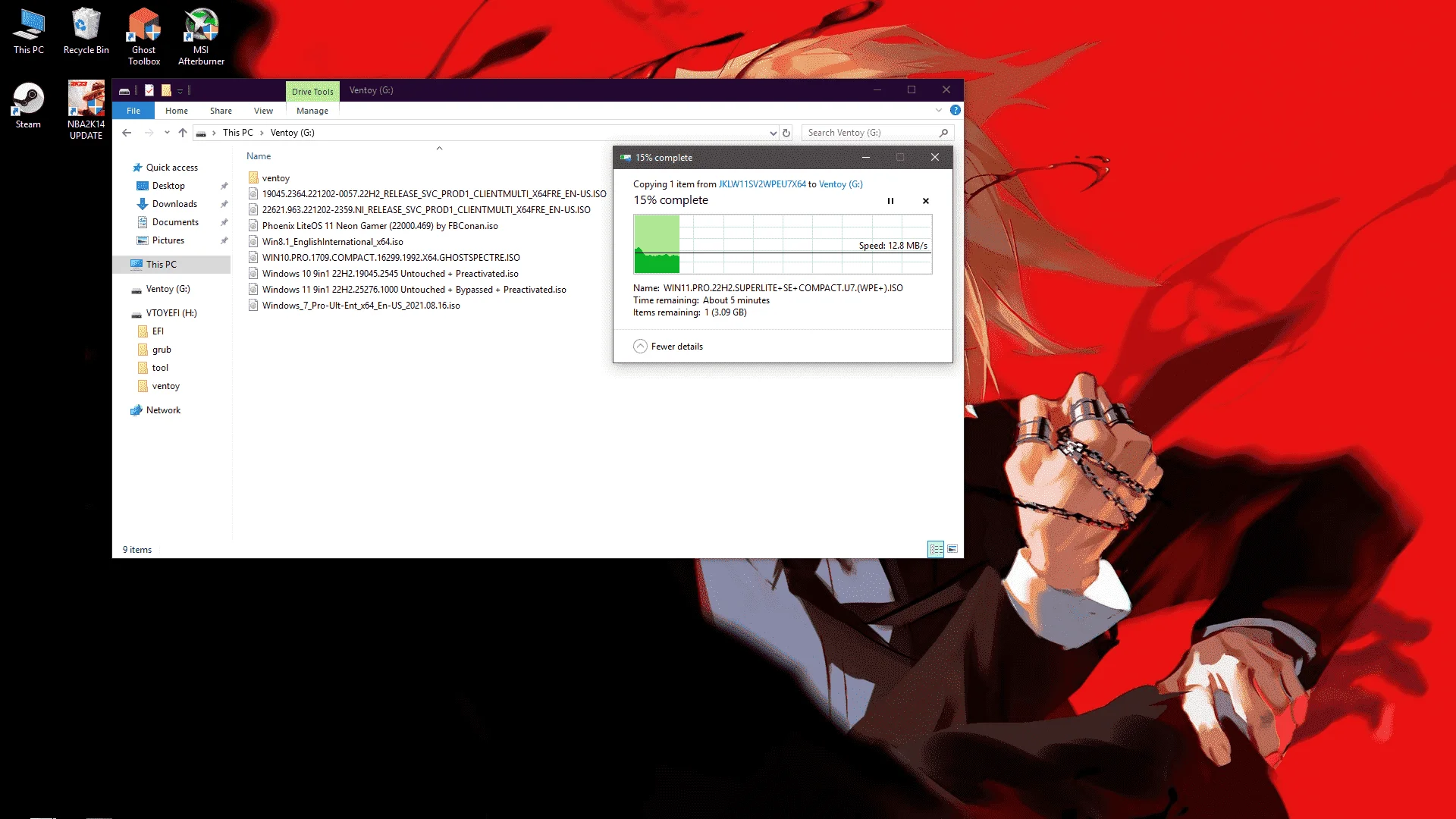This screenshot has height=819, width=1456.
Task: Open Explorer help question mark icon
Action: click(955, 111)
